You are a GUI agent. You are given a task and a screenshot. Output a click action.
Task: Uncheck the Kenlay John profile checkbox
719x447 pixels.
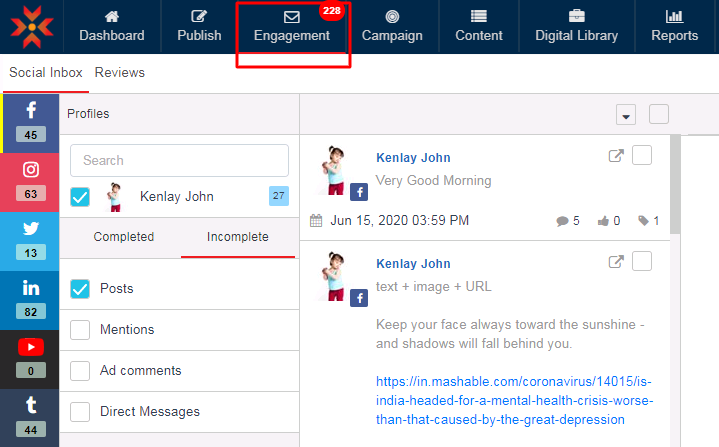81,197
